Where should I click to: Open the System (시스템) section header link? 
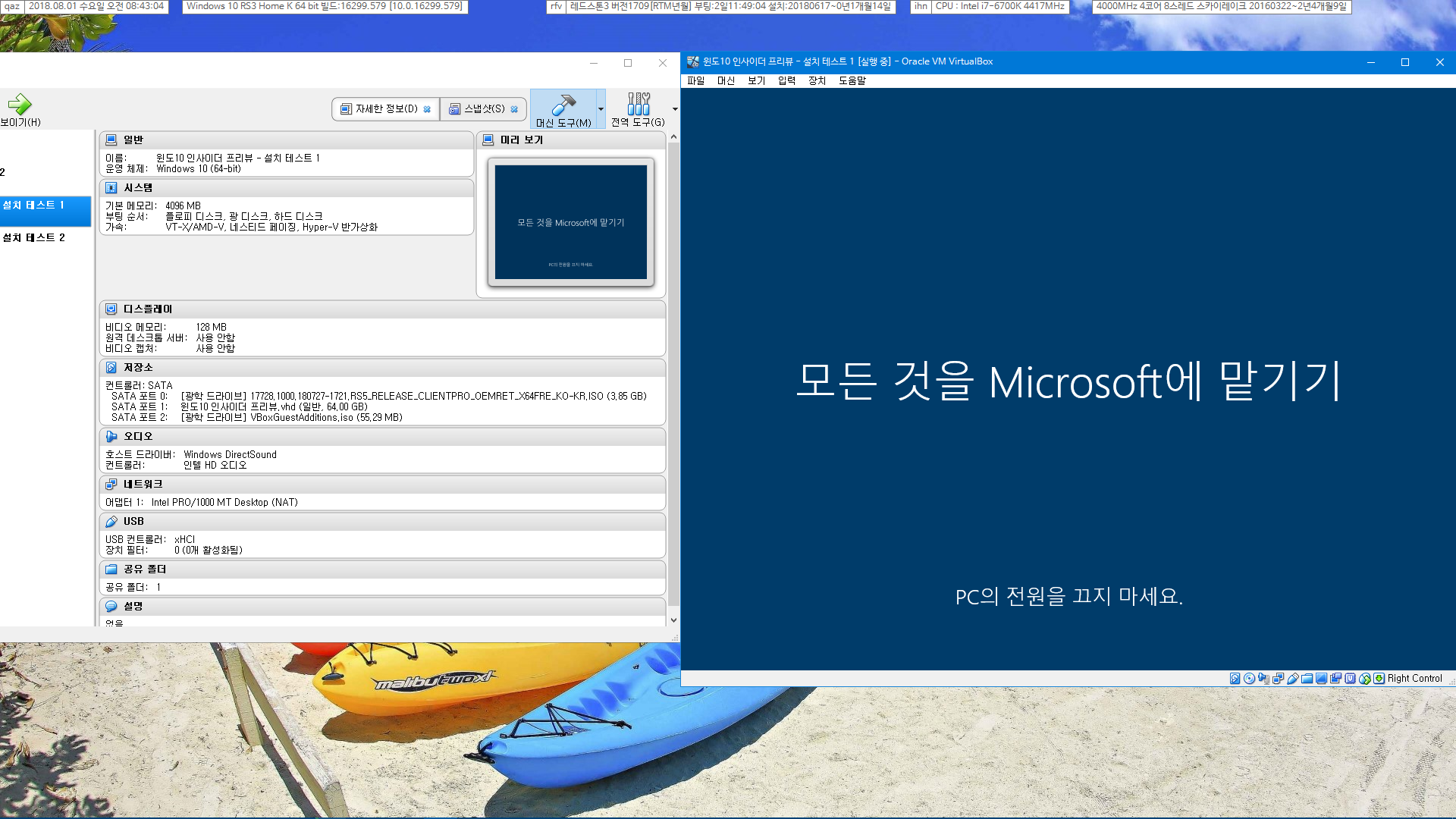click(x=138, y=187)
